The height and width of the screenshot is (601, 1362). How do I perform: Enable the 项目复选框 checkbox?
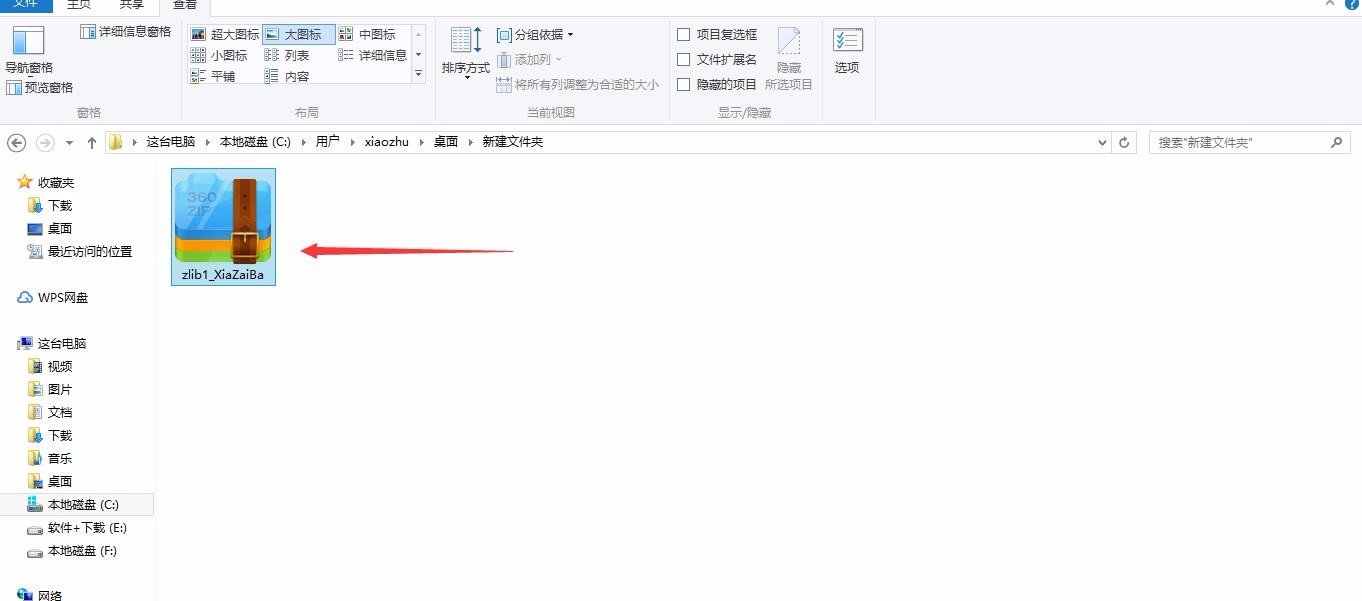[x=685, y=33]
